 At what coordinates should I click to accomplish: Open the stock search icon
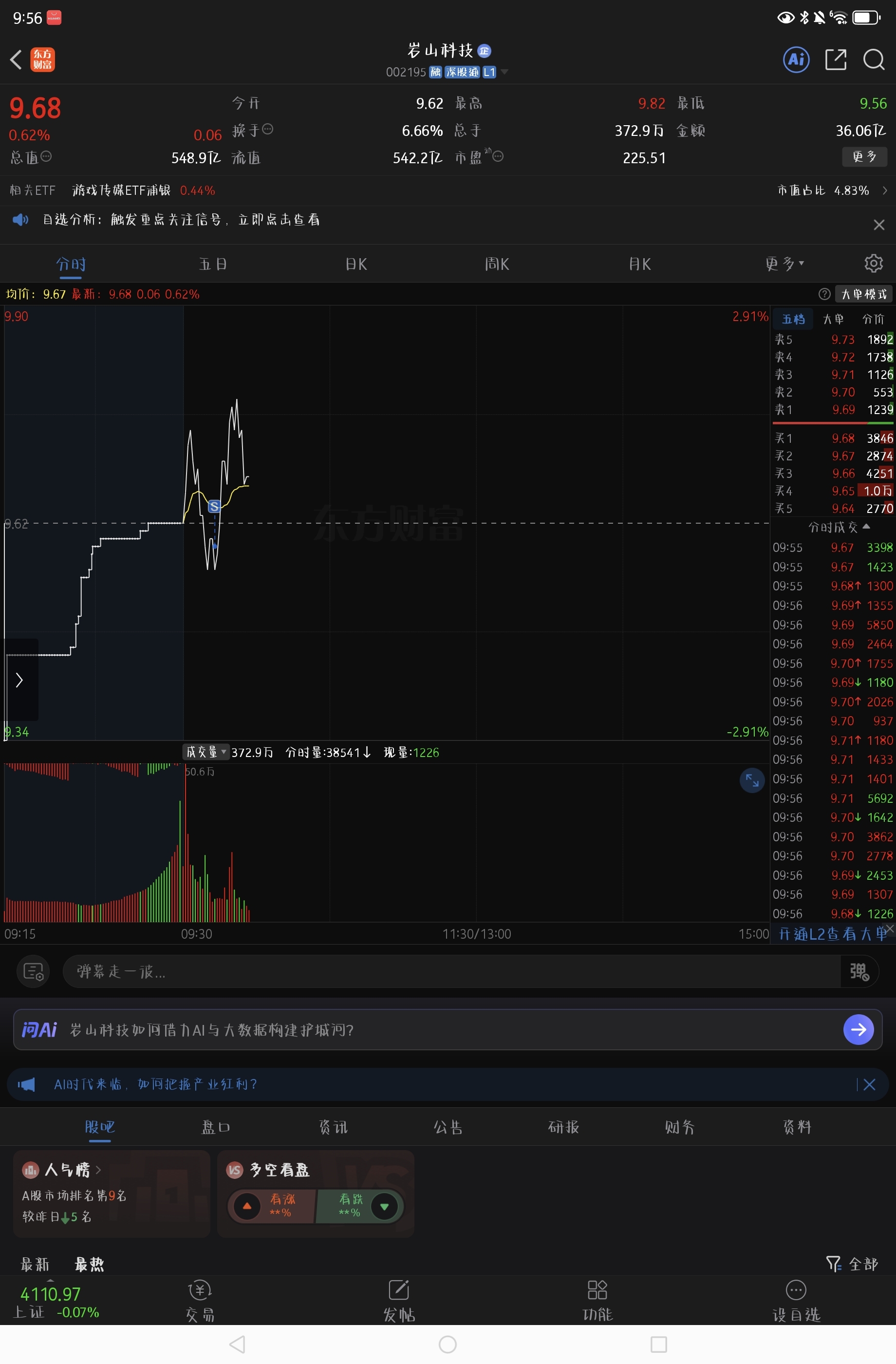[874, 59]
